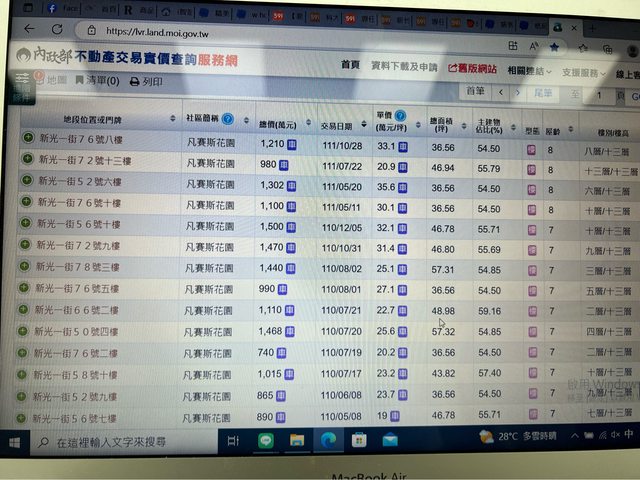640x480 pixels.
Task: Click the browser back arrow
Action: (x=28, y=30)
